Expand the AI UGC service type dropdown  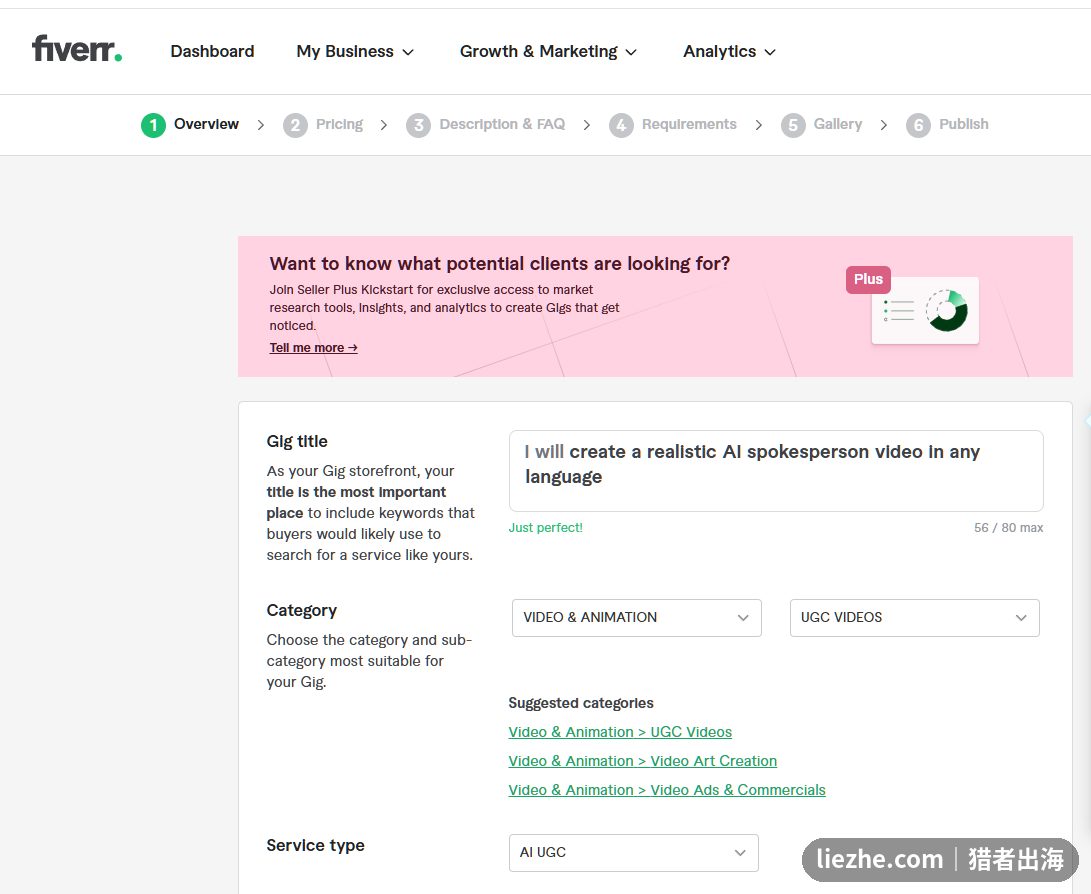[x=634, y=853]
